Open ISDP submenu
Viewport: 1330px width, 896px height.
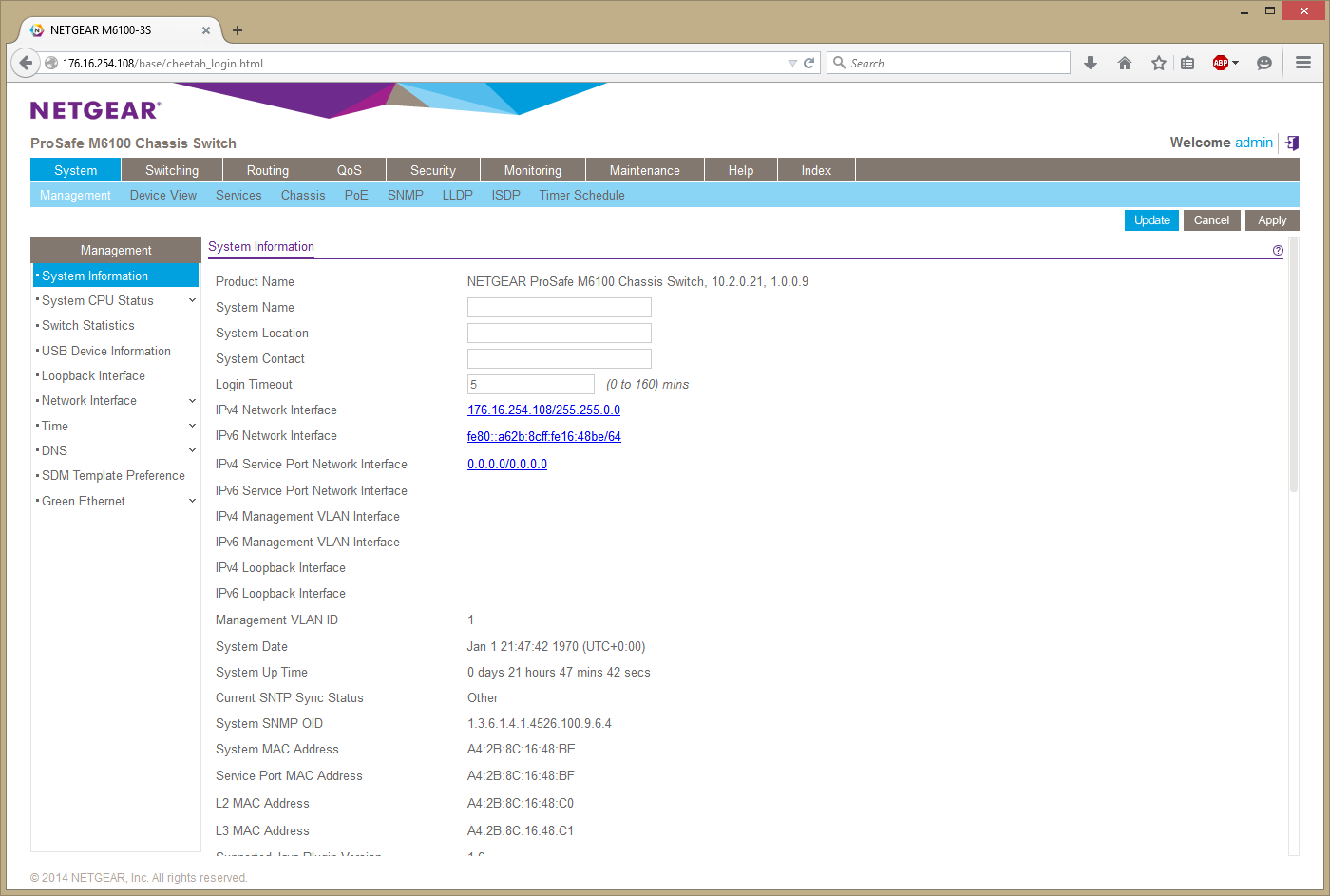click(506, 195)
